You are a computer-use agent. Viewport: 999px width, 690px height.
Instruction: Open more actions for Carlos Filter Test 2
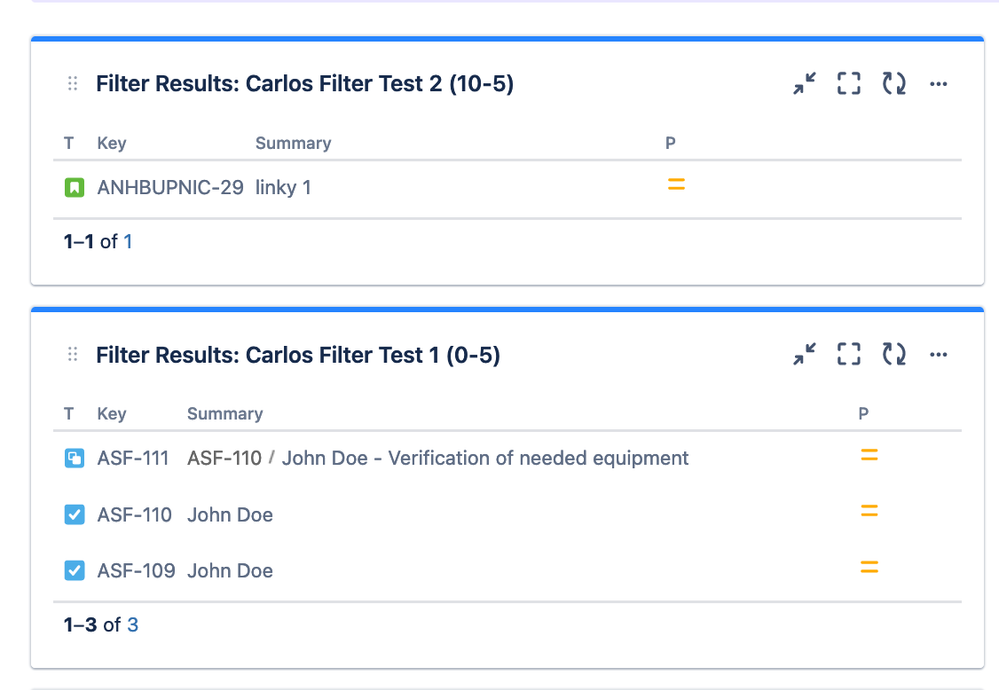[938, 84]
